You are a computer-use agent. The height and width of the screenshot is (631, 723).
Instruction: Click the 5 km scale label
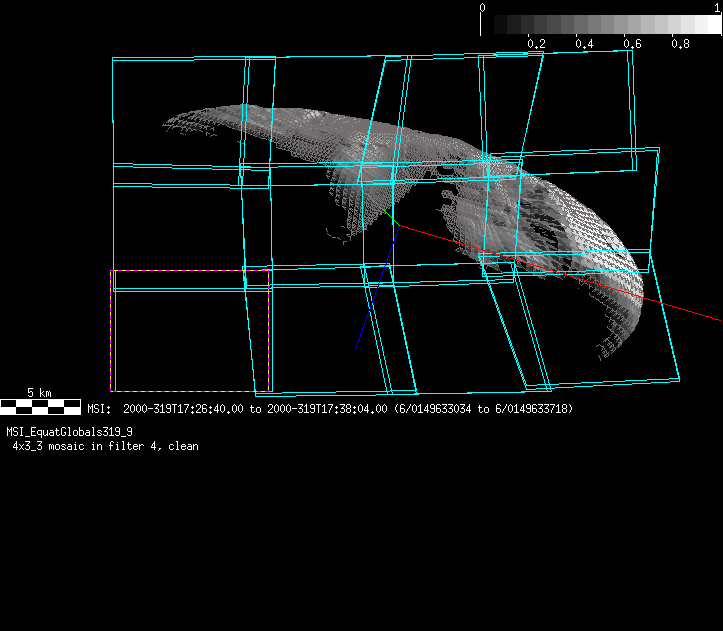pos(40,393)
